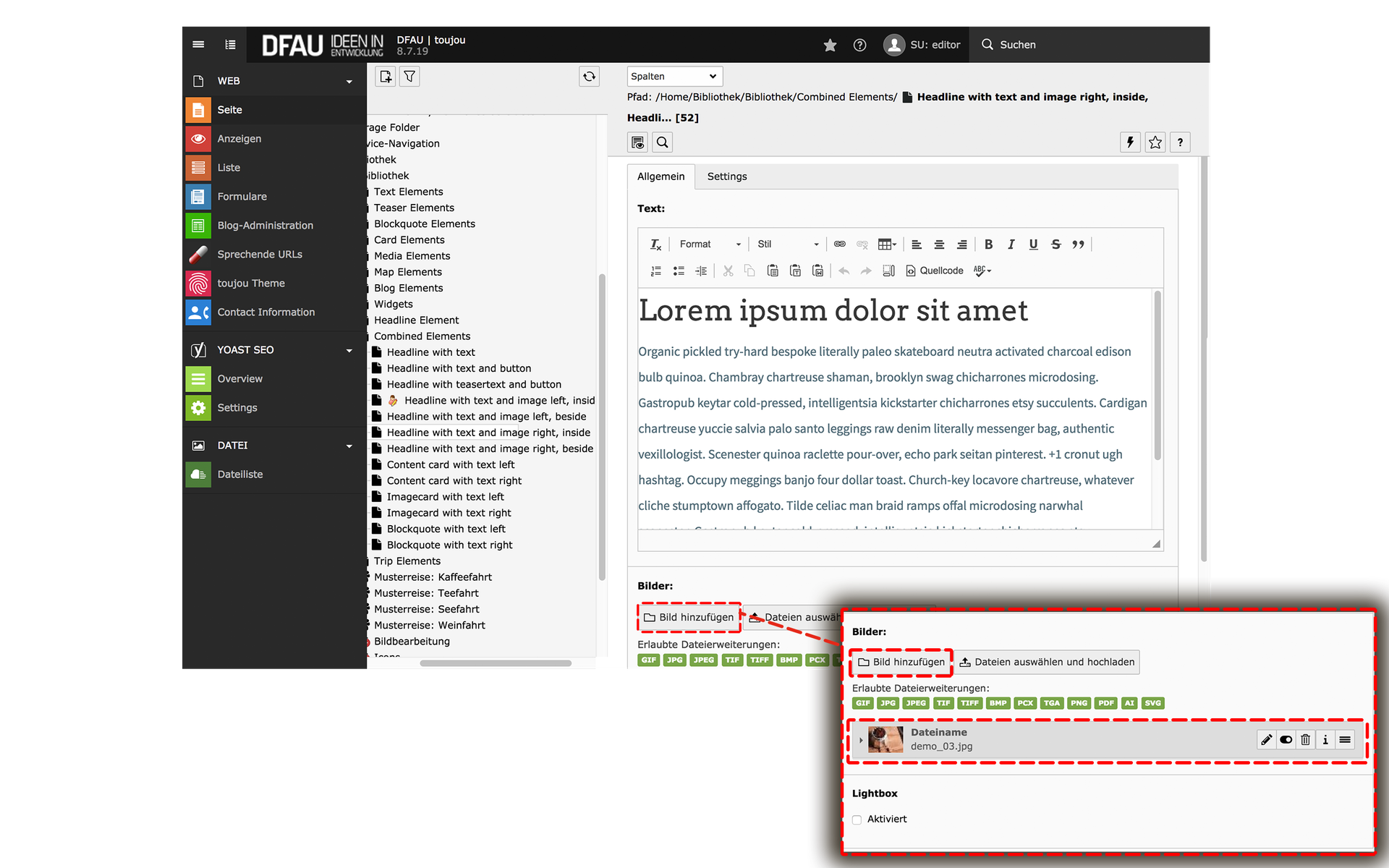Click the Italic formatting icon
This screenshot has height=868, width=1389.
pos(1011,244)
